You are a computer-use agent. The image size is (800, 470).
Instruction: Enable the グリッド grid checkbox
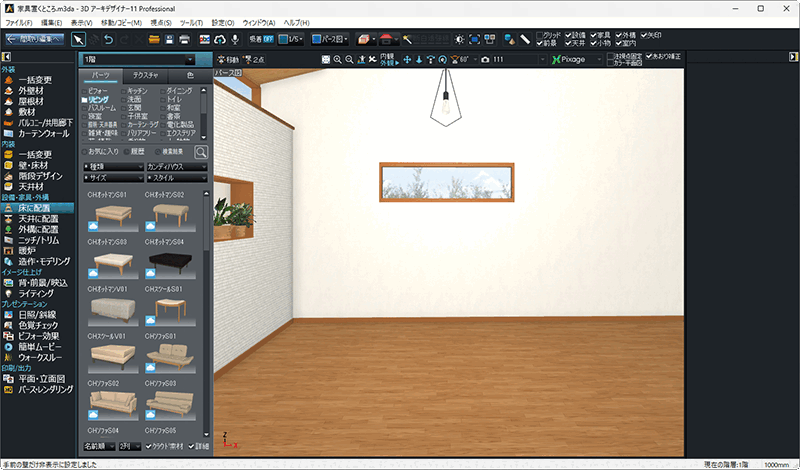pyautogui.click(x=541, y=34)
